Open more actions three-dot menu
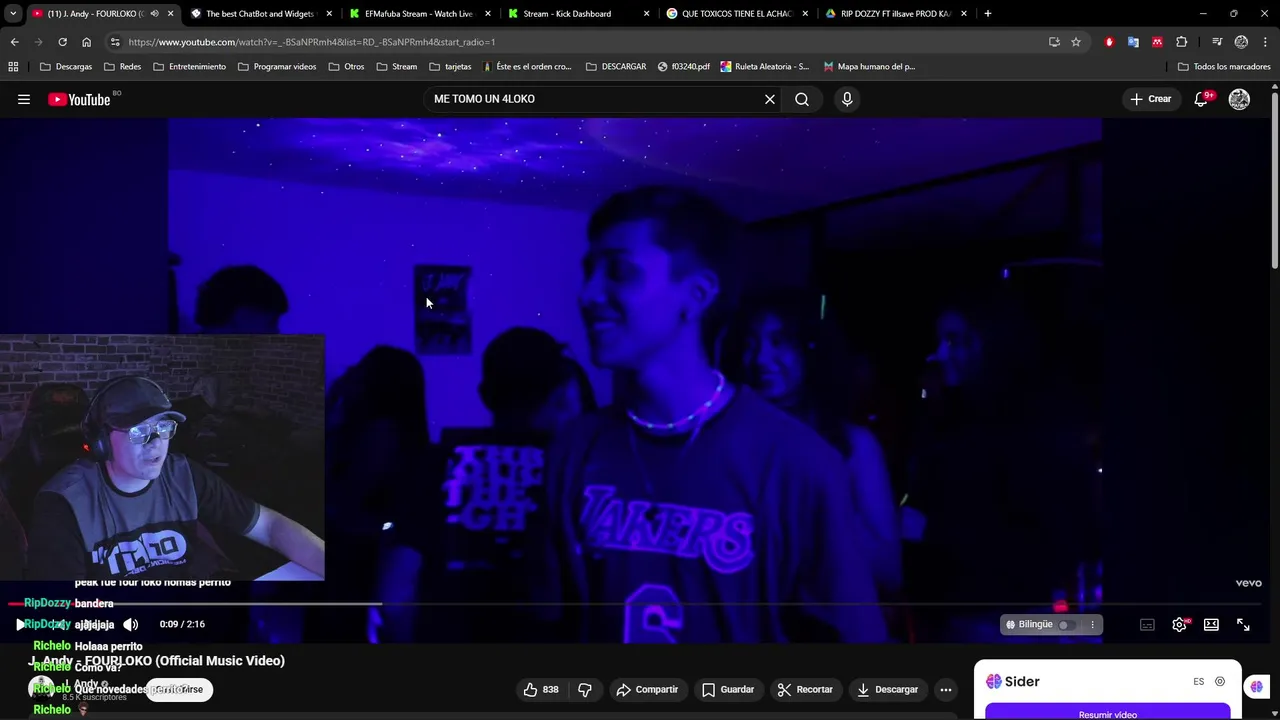Image resolution: width=1280 pixels, height=720 pixels. point(946,689)
